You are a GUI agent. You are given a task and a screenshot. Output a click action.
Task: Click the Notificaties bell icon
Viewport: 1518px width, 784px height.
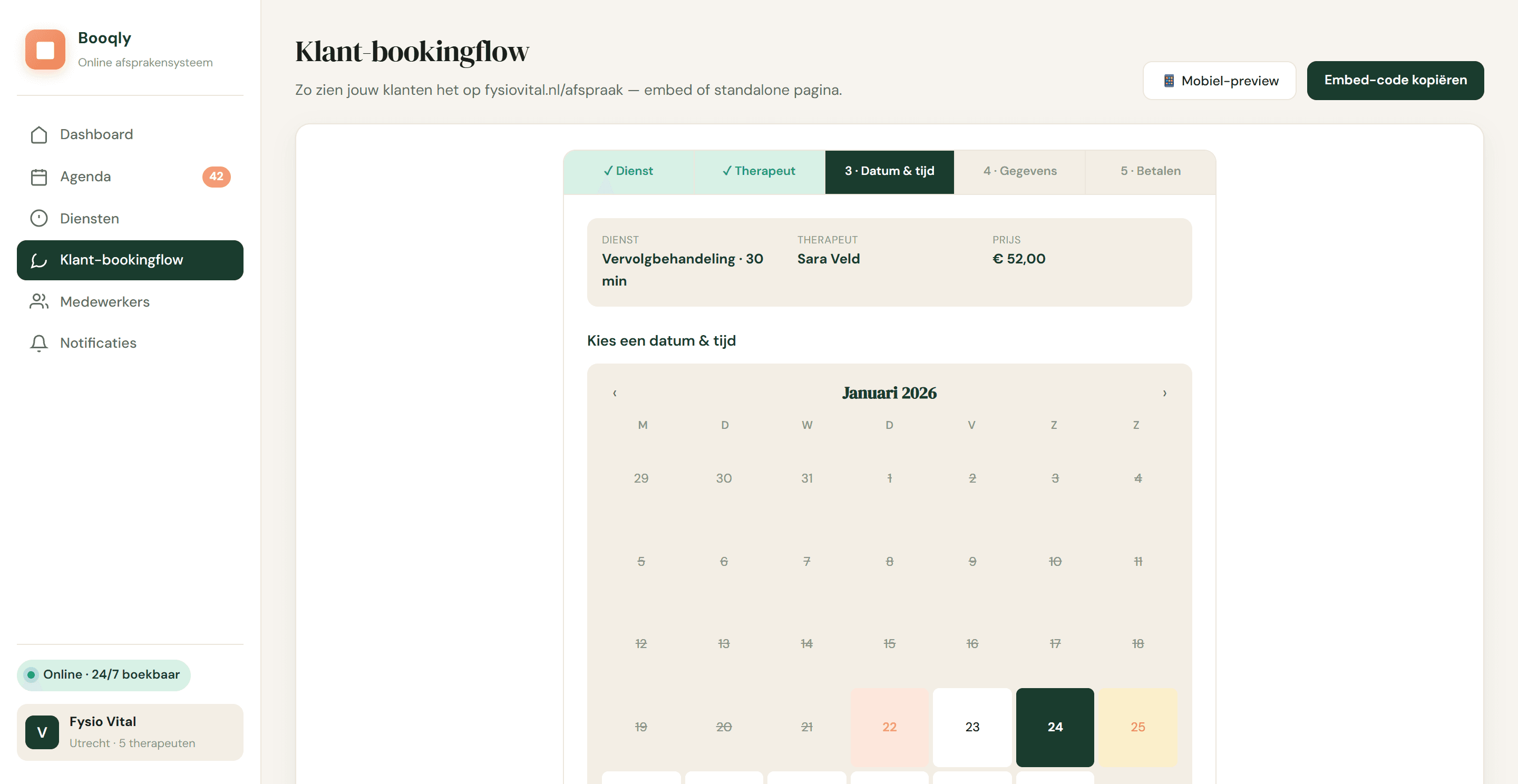click(39, 344)
